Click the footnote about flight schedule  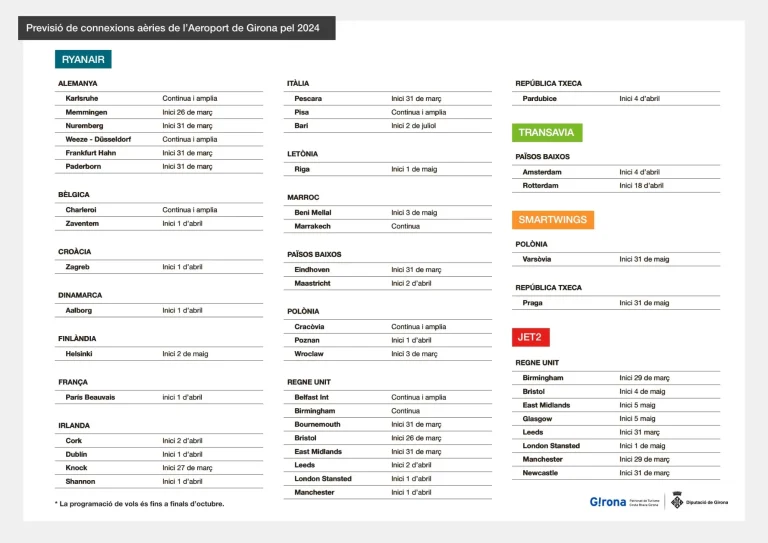pyautogui.click(x=140, y=503)
